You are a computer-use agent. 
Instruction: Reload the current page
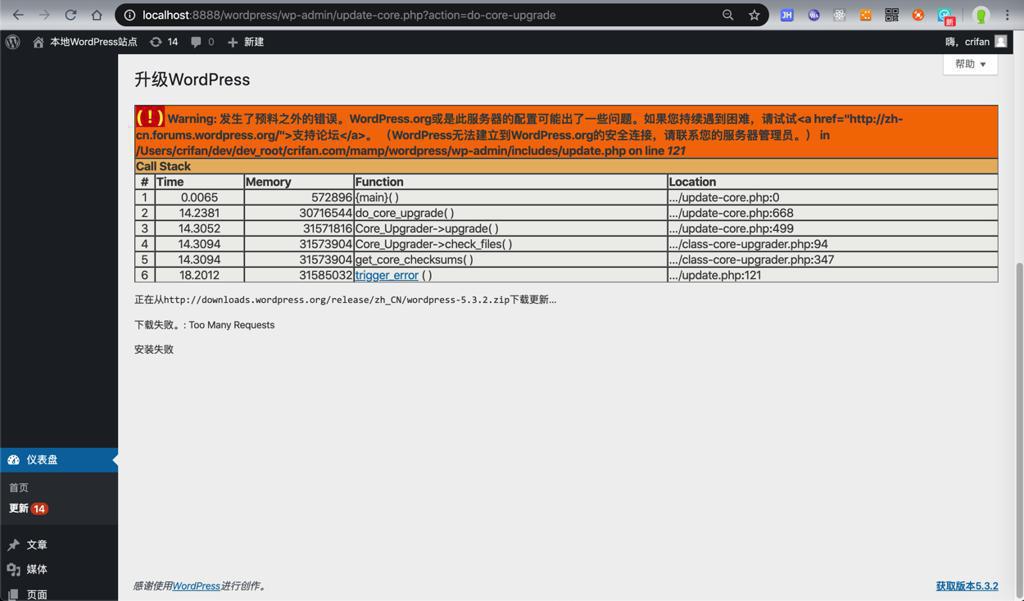71,15
